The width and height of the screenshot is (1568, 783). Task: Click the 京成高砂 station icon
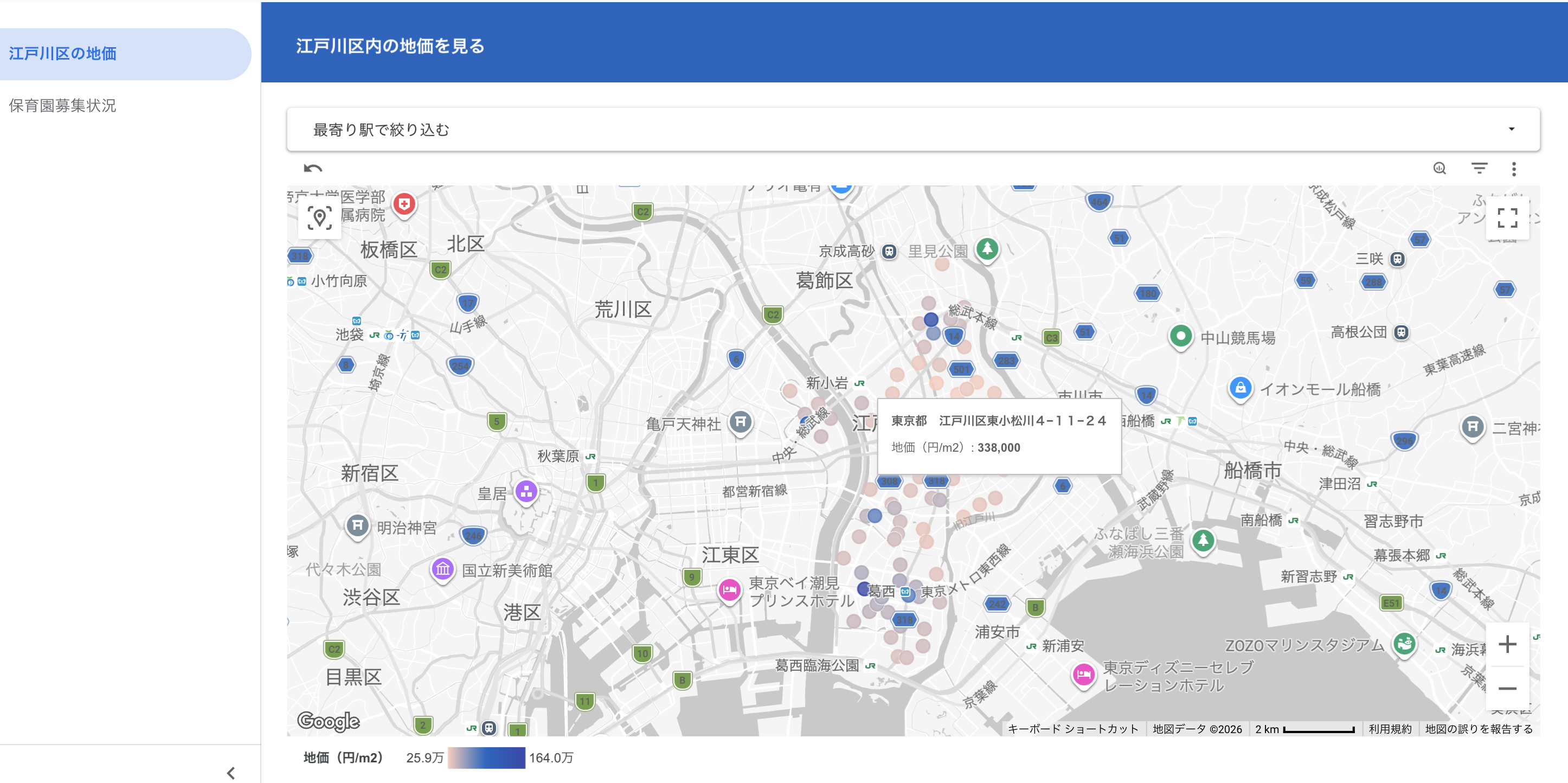click(x=889, y=251)
